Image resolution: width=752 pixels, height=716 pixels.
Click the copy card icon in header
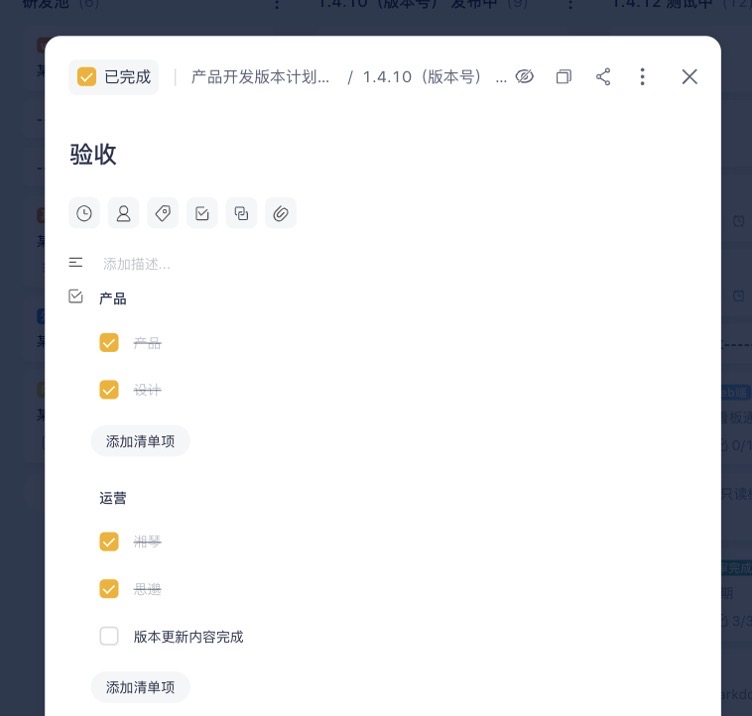pyautogui.click(x=564, y=77)
